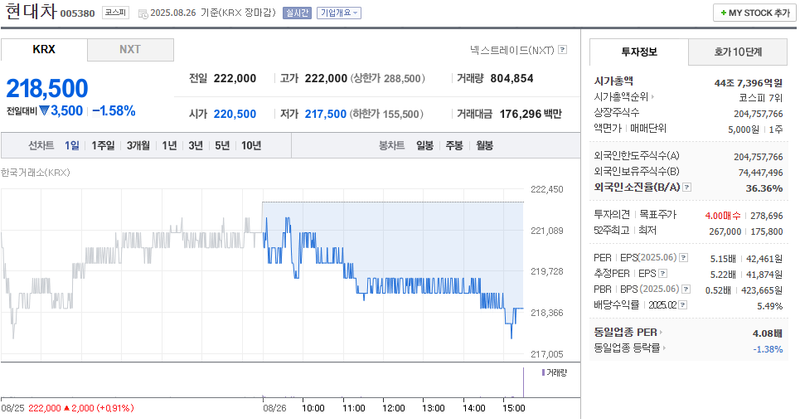Open help icon beside 넥스트레이드(NXT)

[x=563, y=50]
